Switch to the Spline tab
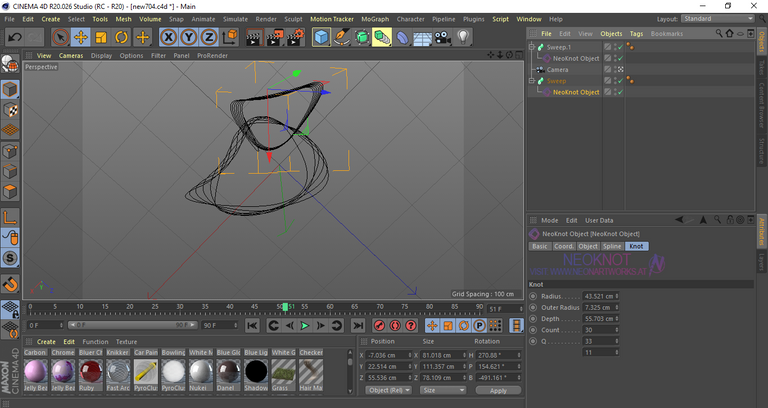Image resolution: width=768 pixels, height=408 pixels. pos(612,246)
